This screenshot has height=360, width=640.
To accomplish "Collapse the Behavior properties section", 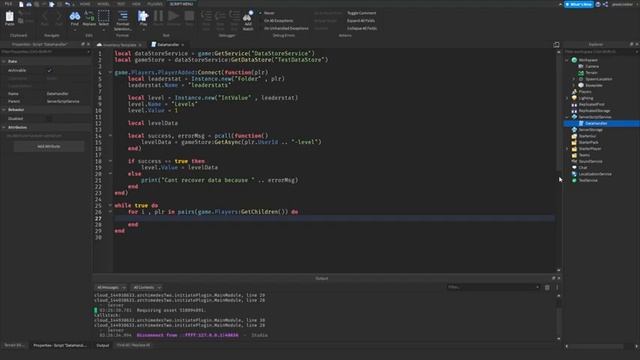I will 4,110.
